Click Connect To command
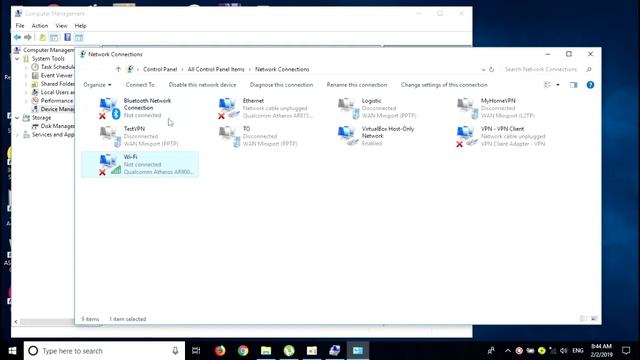This screenshot has height=360, width=640. pyautogui.click(x=140, y=85)
